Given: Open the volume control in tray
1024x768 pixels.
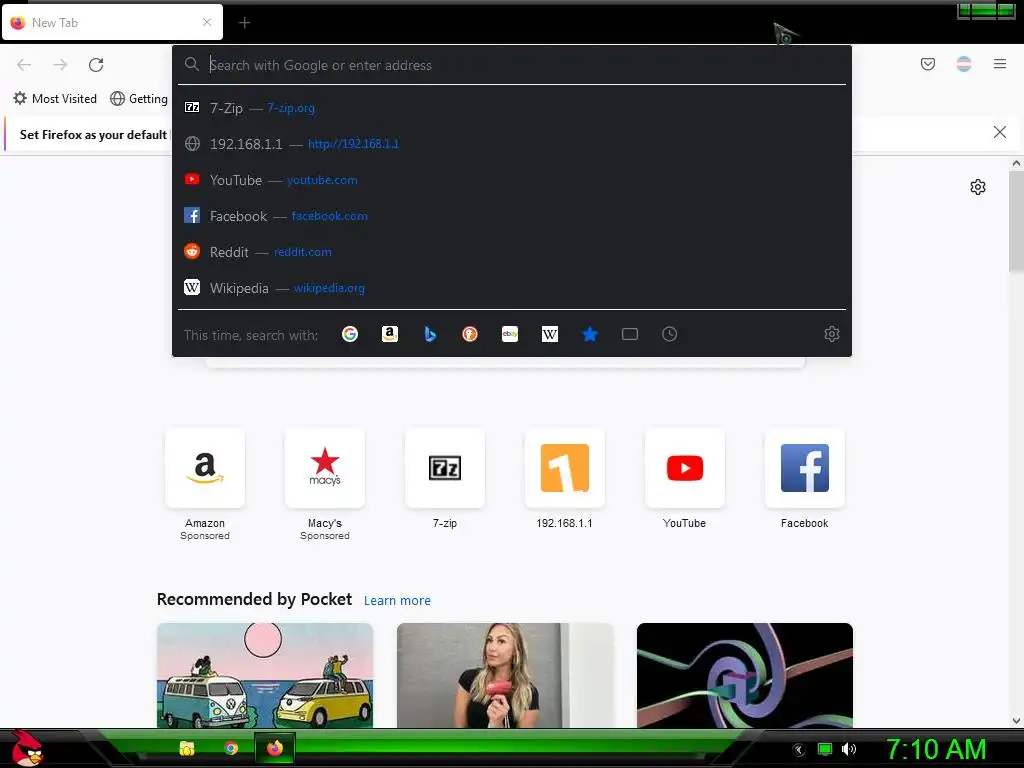Looking at the screenshot, I should point(849,749).
